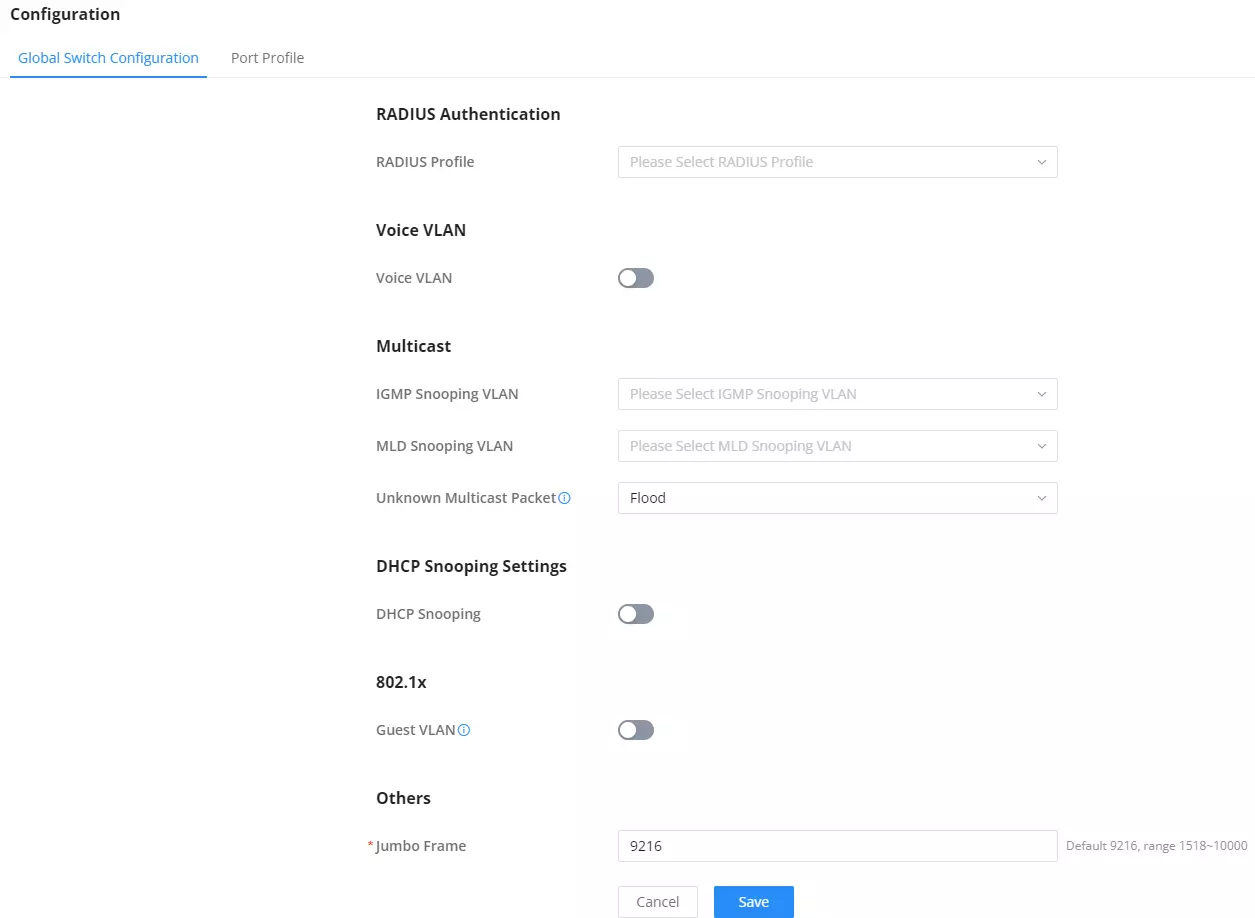This screenshot has height=918, width=1255.
Task: Turn on the Guest VLAN switch
Action: pos(636,730)
